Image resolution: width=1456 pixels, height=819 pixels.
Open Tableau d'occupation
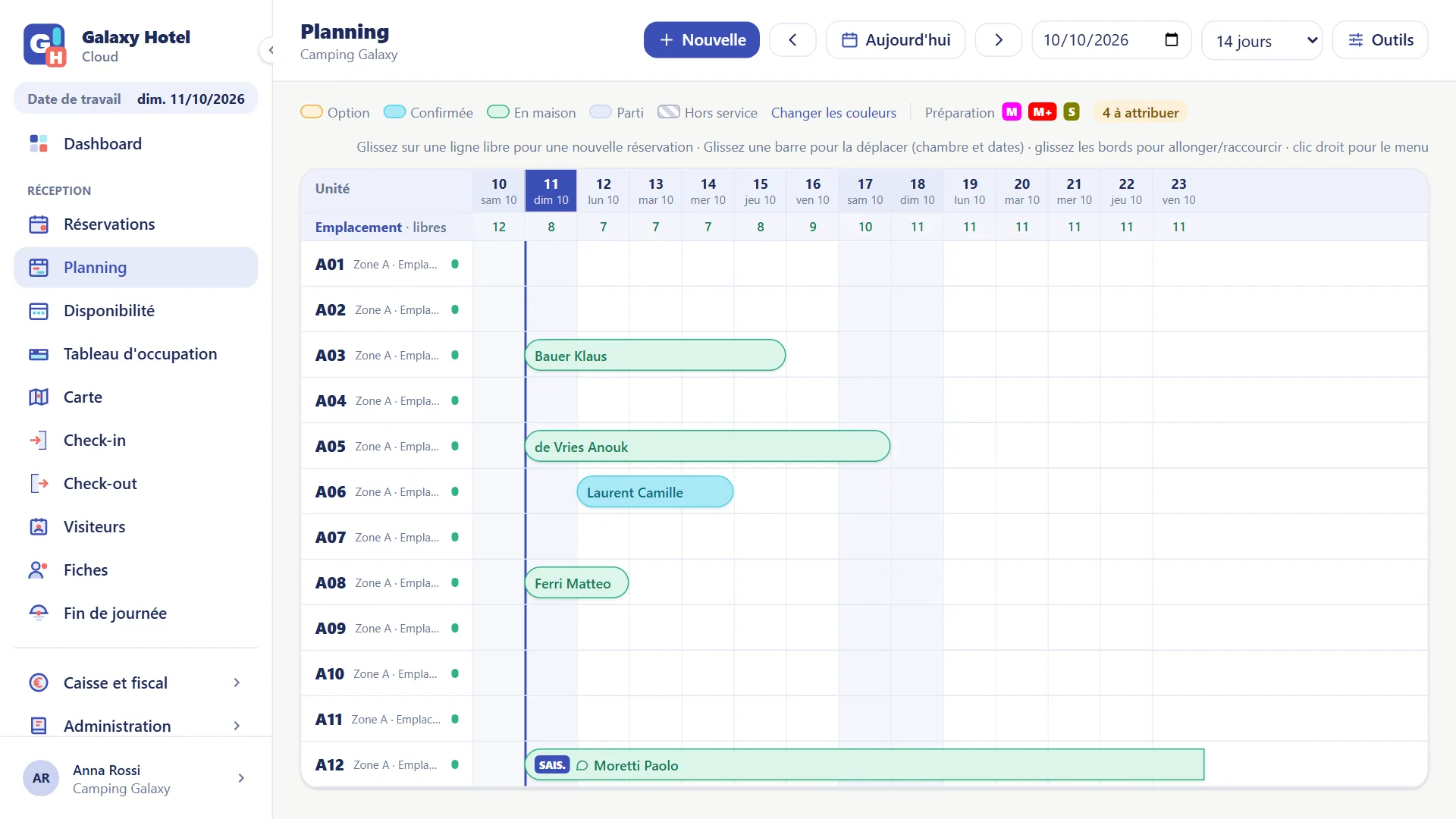tap(136, 354)
